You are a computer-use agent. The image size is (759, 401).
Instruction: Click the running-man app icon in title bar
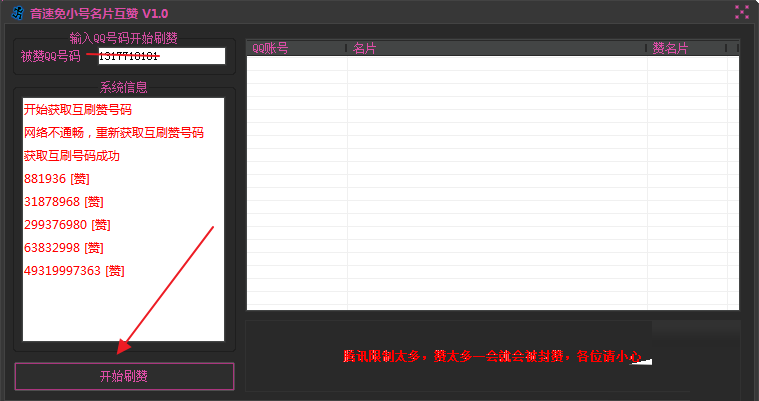tap(18, 13)
